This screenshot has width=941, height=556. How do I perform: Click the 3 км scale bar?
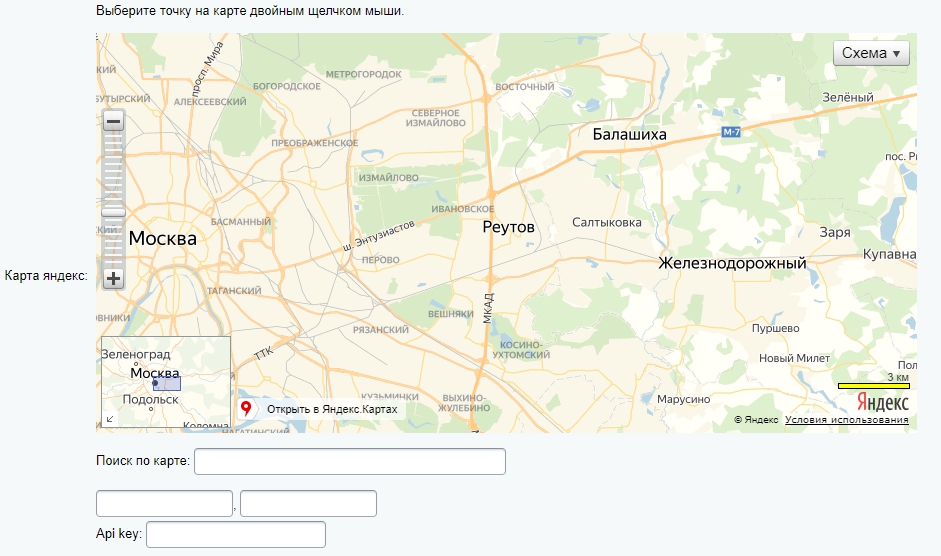874,386
